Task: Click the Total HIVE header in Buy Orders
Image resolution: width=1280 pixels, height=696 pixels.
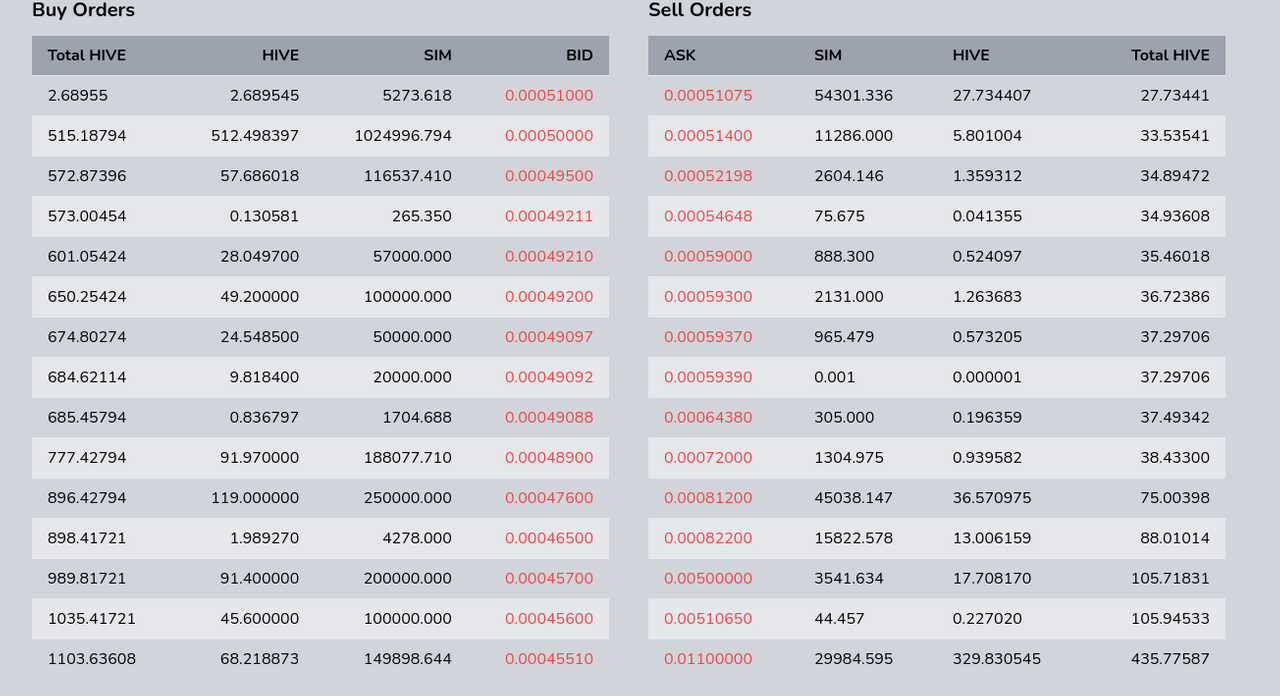Action: click(x=87, y=55)
